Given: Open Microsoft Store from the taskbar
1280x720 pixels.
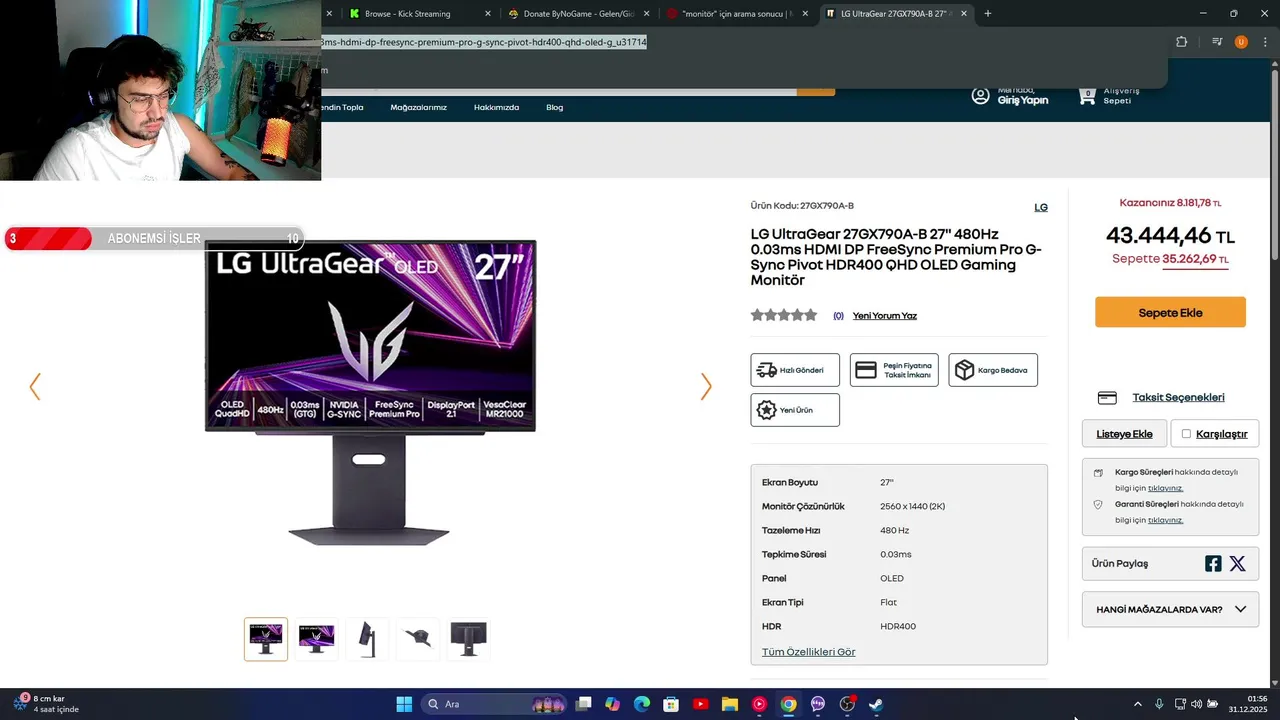Looking at the screenshot, I should coord(671,704).
